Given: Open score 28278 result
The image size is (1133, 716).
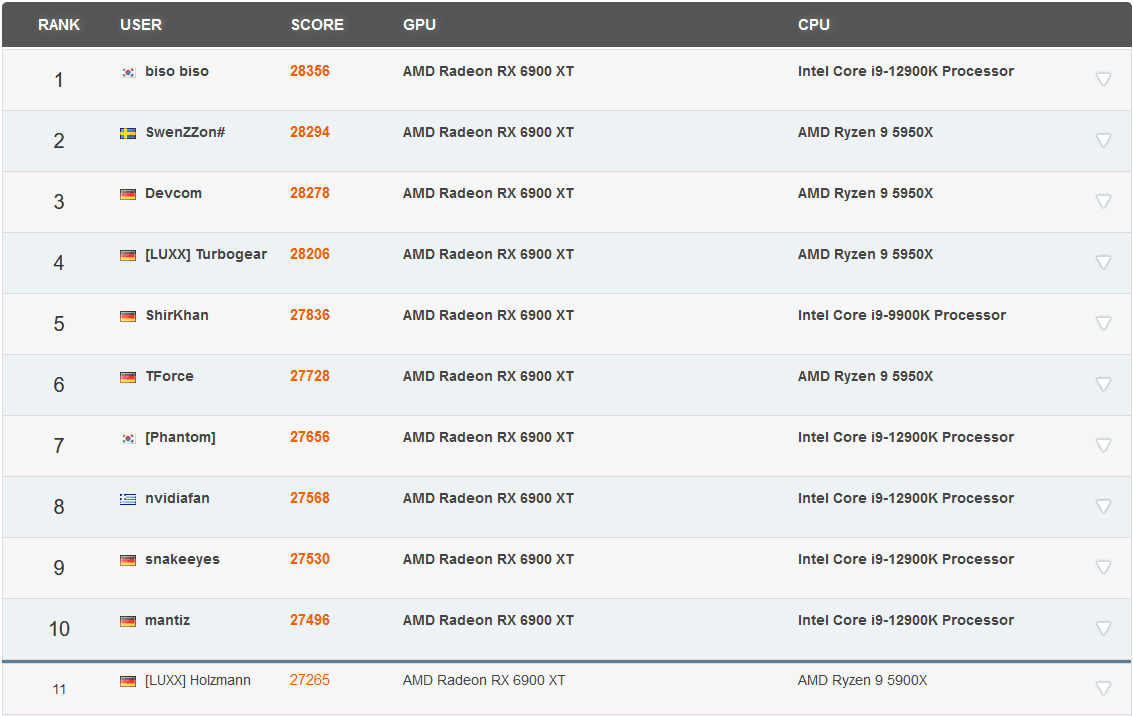Looking at the screenshot, I should [310, 193].
